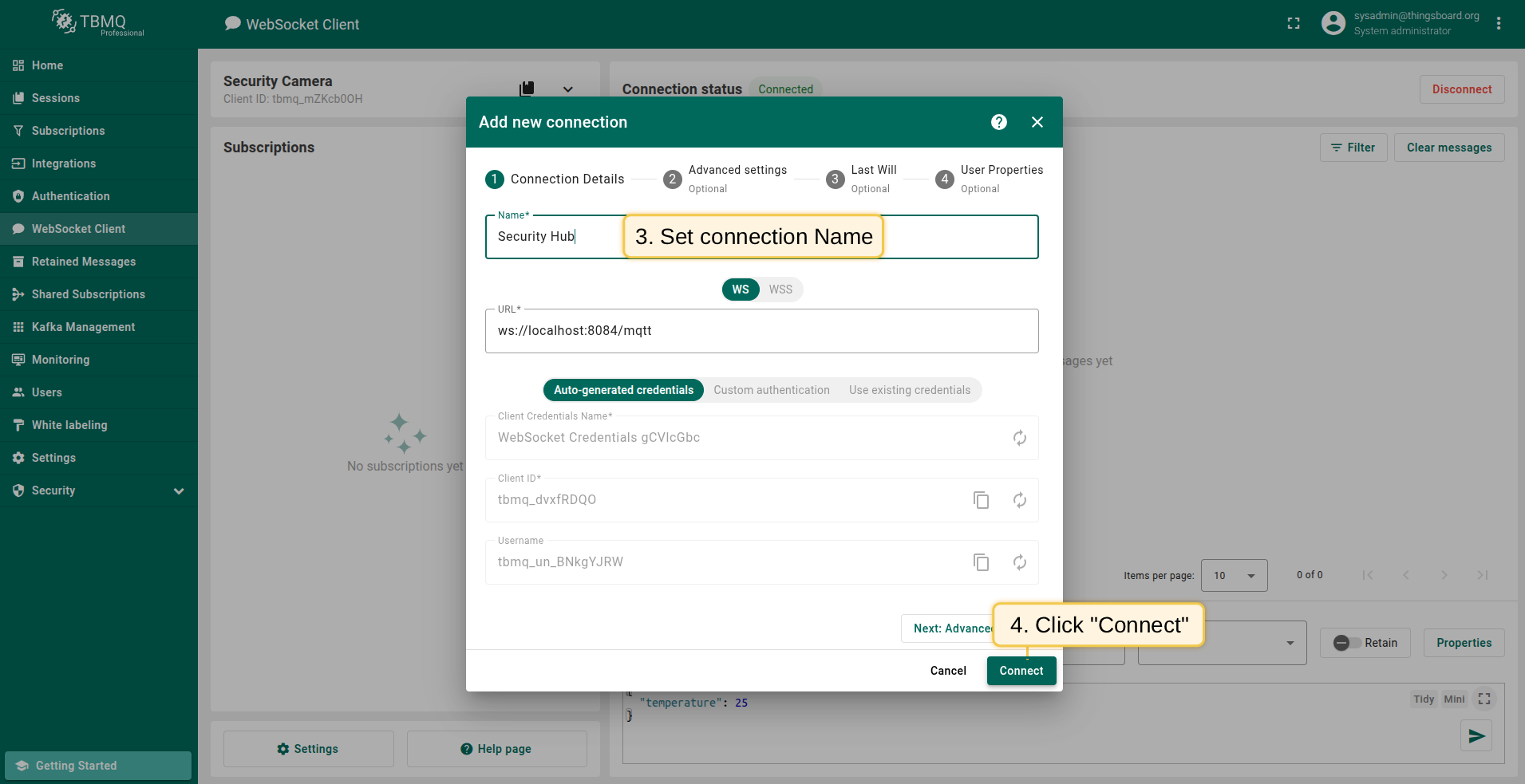Switch protocol to WSS

780,290
